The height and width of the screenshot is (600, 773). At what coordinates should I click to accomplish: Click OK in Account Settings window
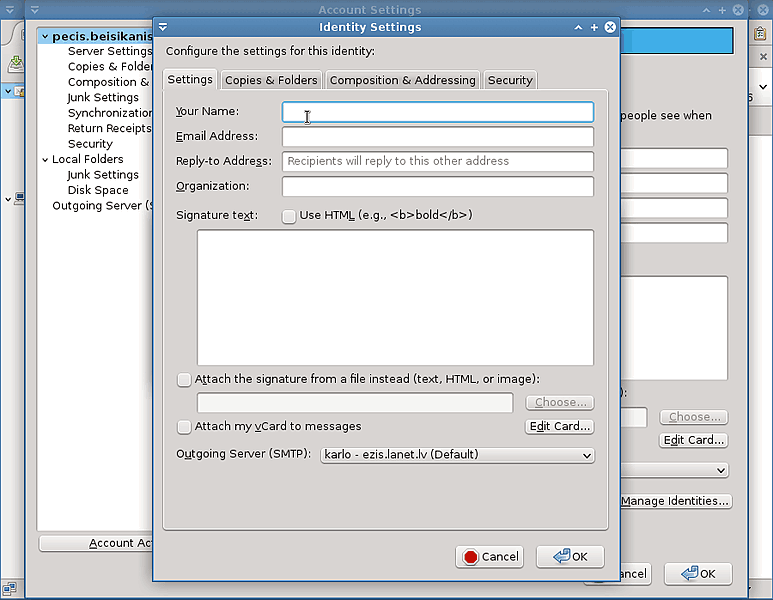tap(698, 573)
